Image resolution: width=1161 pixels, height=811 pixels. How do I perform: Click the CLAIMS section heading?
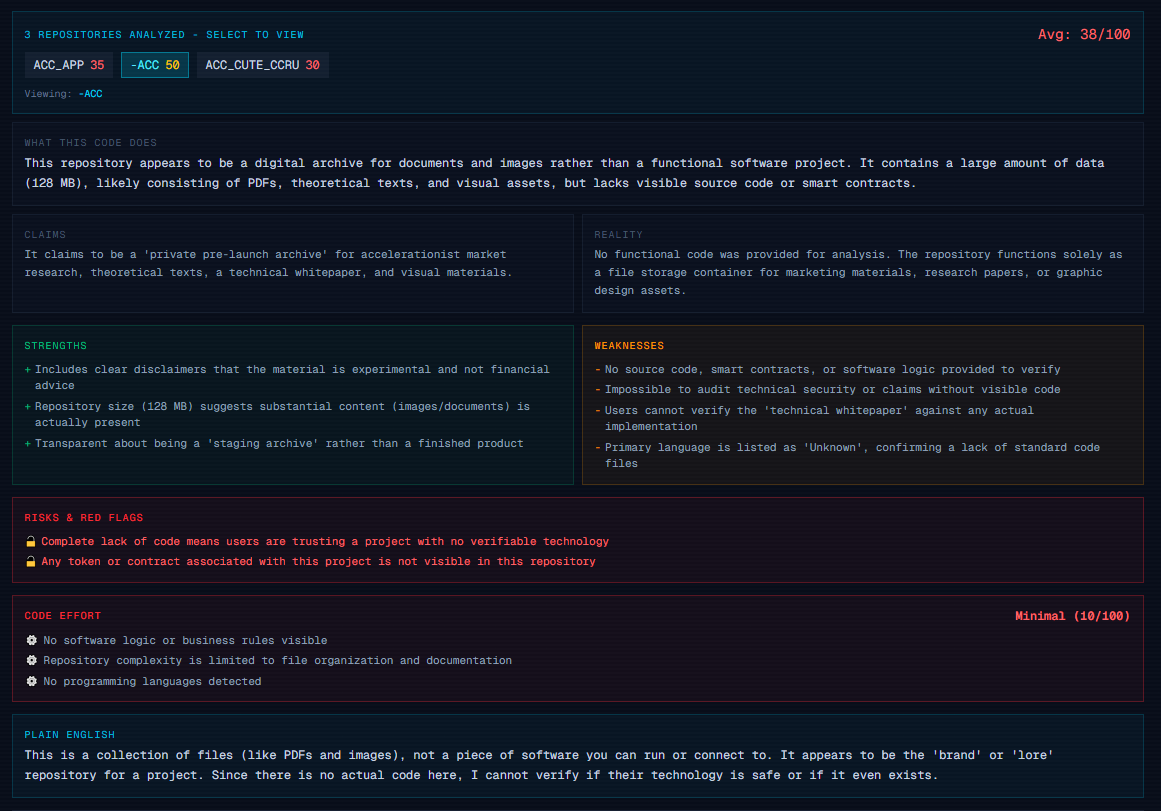tap(45, 235)
